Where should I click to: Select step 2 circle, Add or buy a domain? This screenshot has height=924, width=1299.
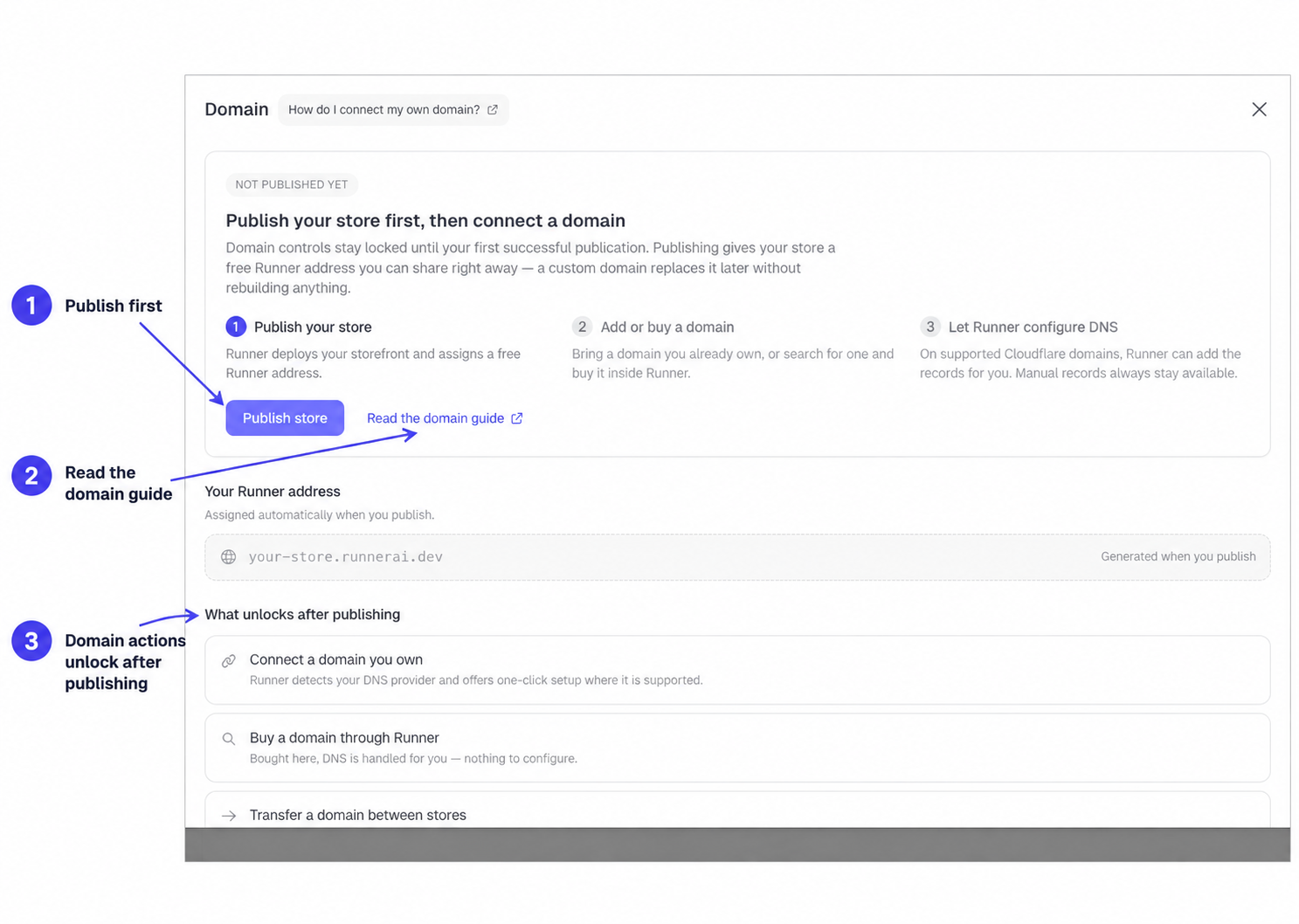[582, 327]
